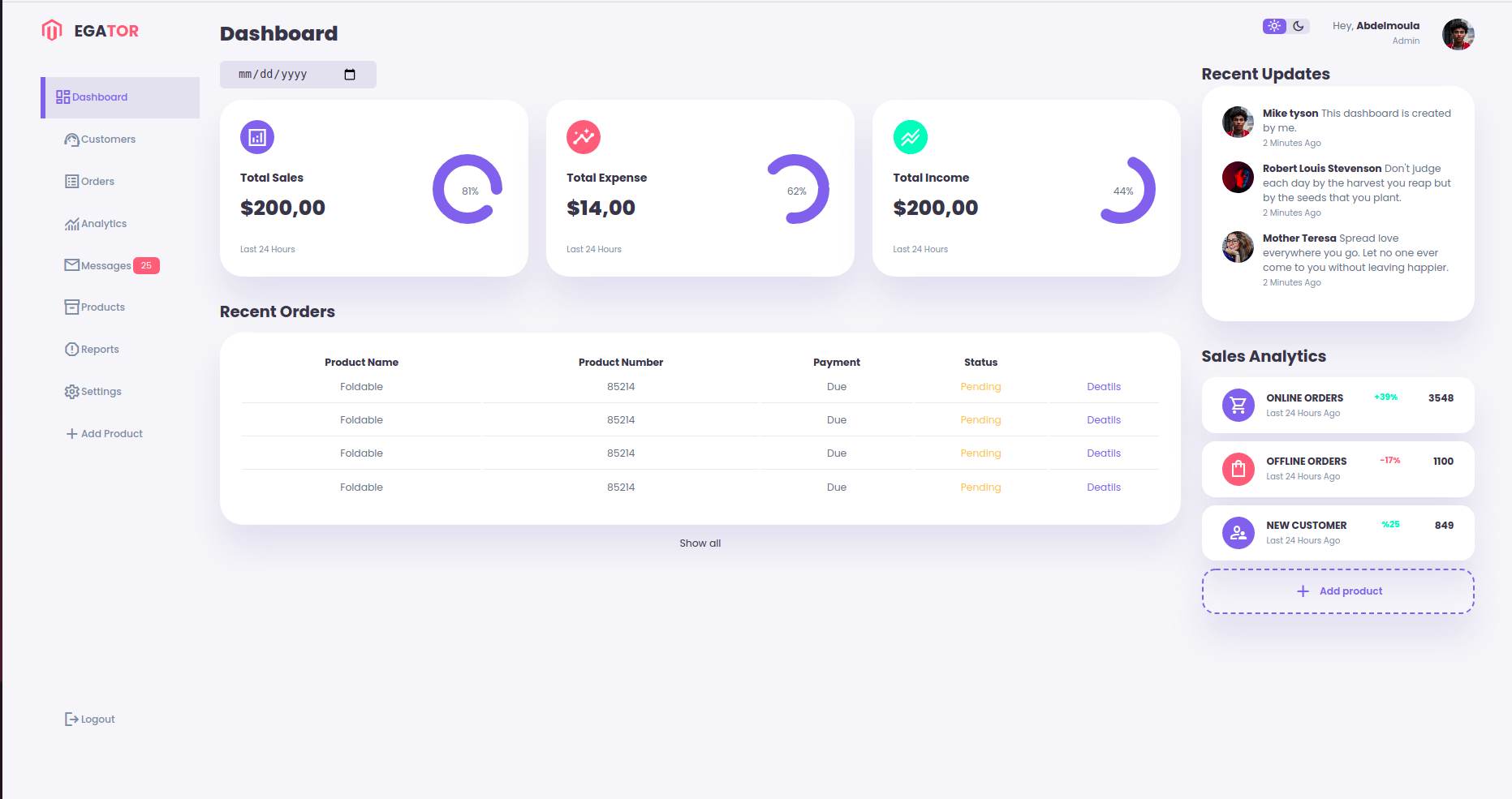Click the online orders shopping cart icon
1512x799 pixels.
(x=1238, y=405)
